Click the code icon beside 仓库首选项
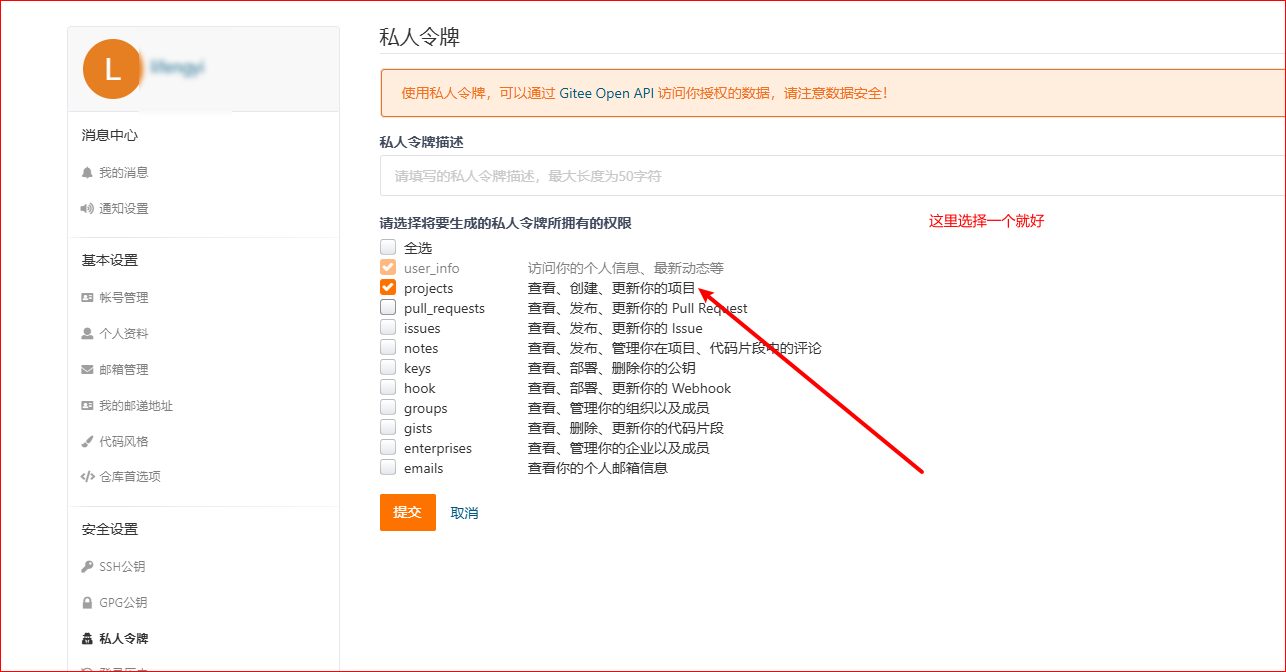1286x672 pixels. pyautogui.click(x=87, y=477)
